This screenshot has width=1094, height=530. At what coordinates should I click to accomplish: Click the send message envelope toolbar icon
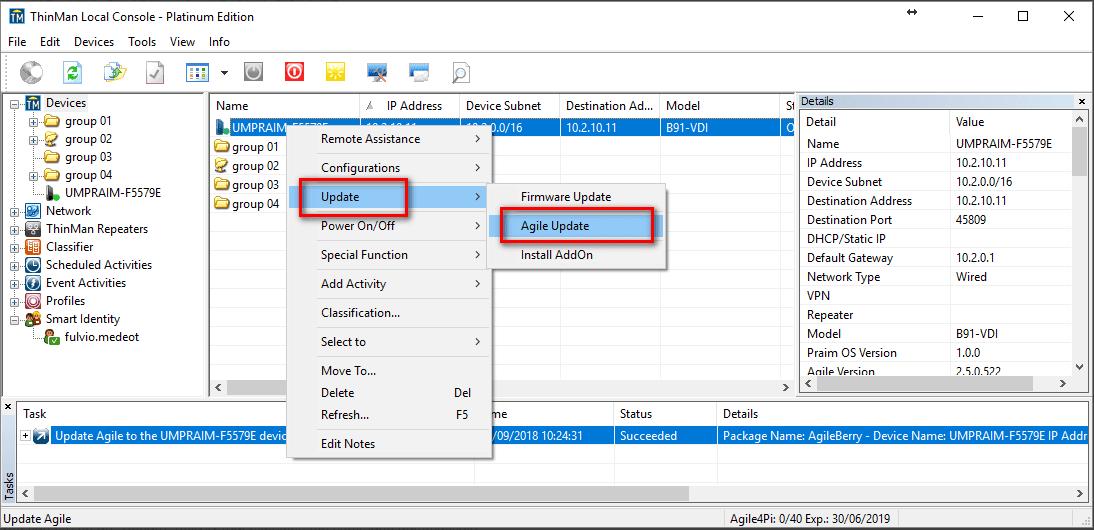point(419,72)
